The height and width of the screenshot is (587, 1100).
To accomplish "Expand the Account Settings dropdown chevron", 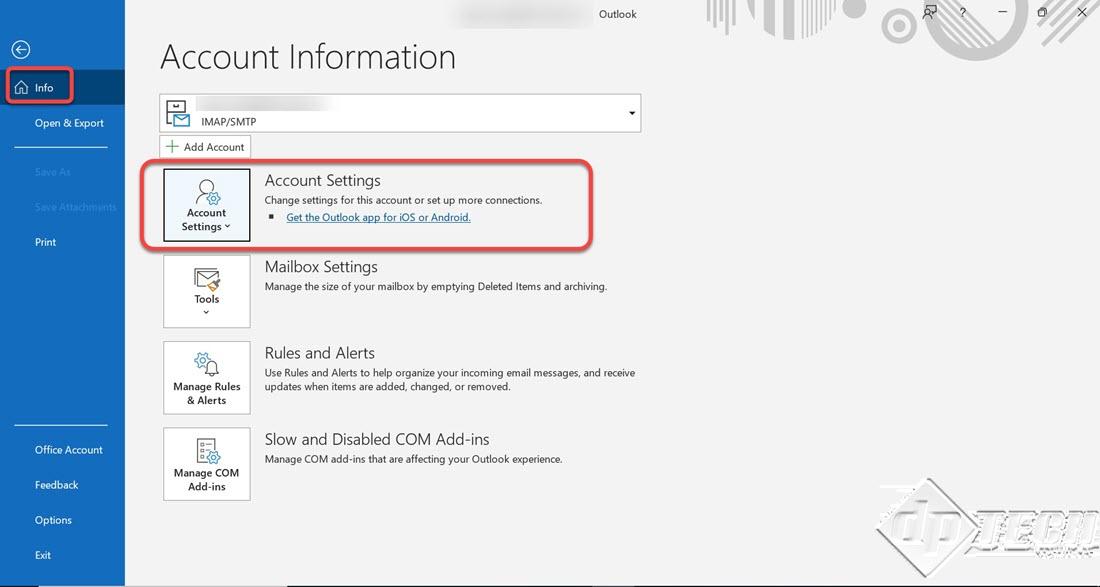I will tap(228, 227).
